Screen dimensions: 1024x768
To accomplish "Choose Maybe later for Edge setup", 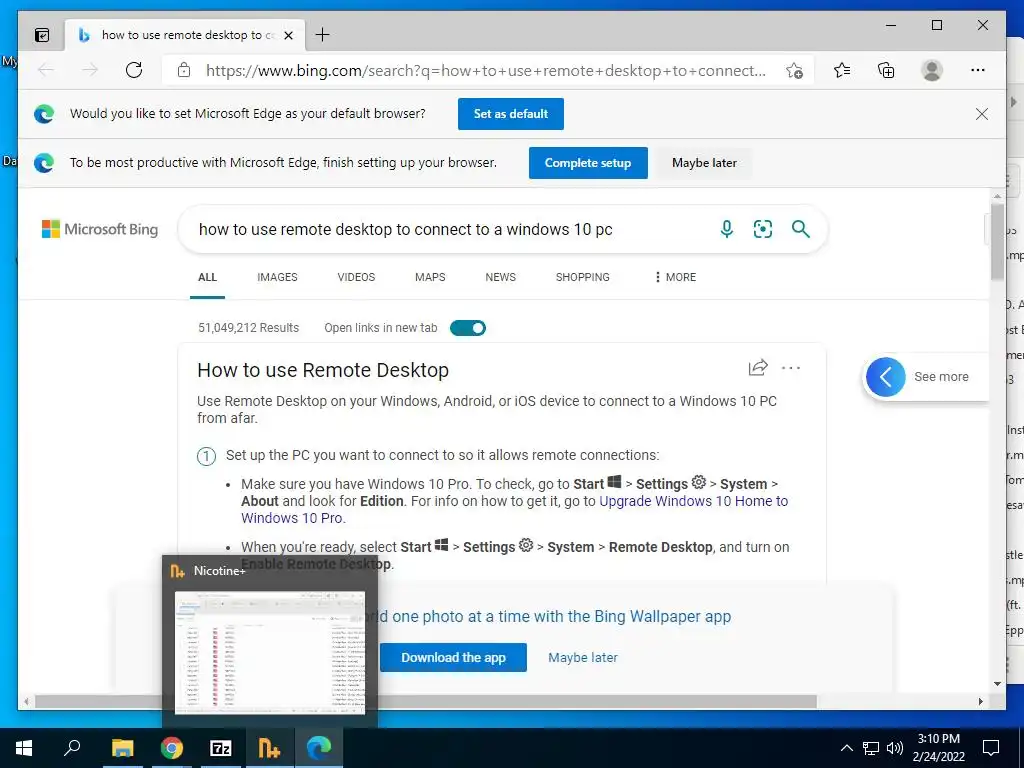I will tap(704, 163).
